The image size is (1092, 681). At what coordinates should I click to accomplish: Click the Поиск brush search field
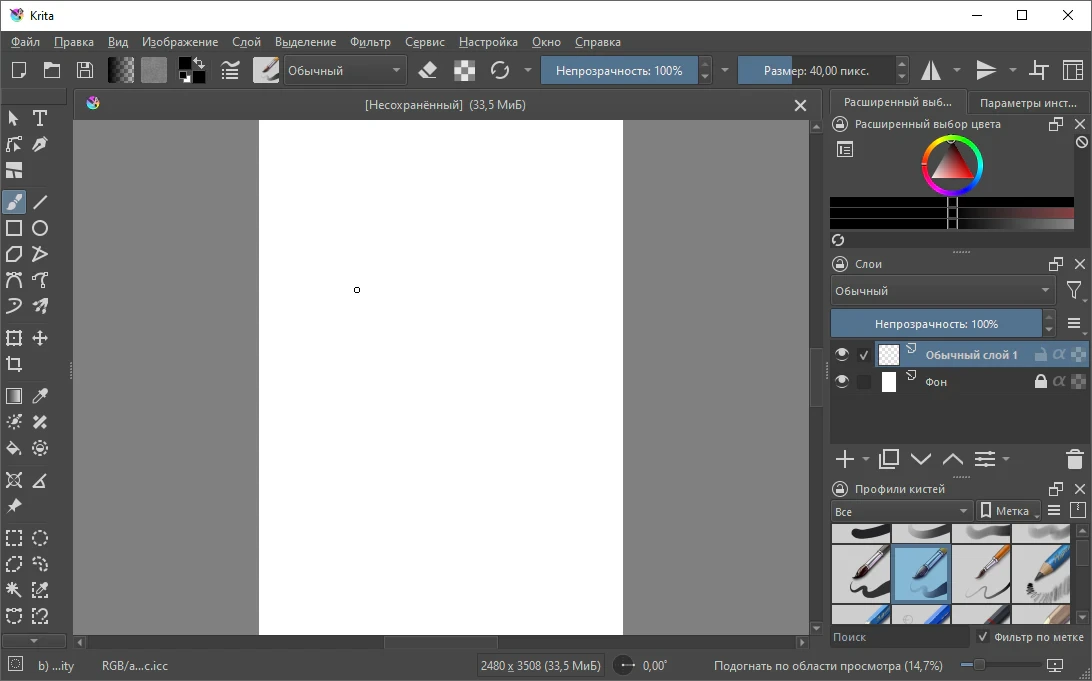click(x=900, y=636)
